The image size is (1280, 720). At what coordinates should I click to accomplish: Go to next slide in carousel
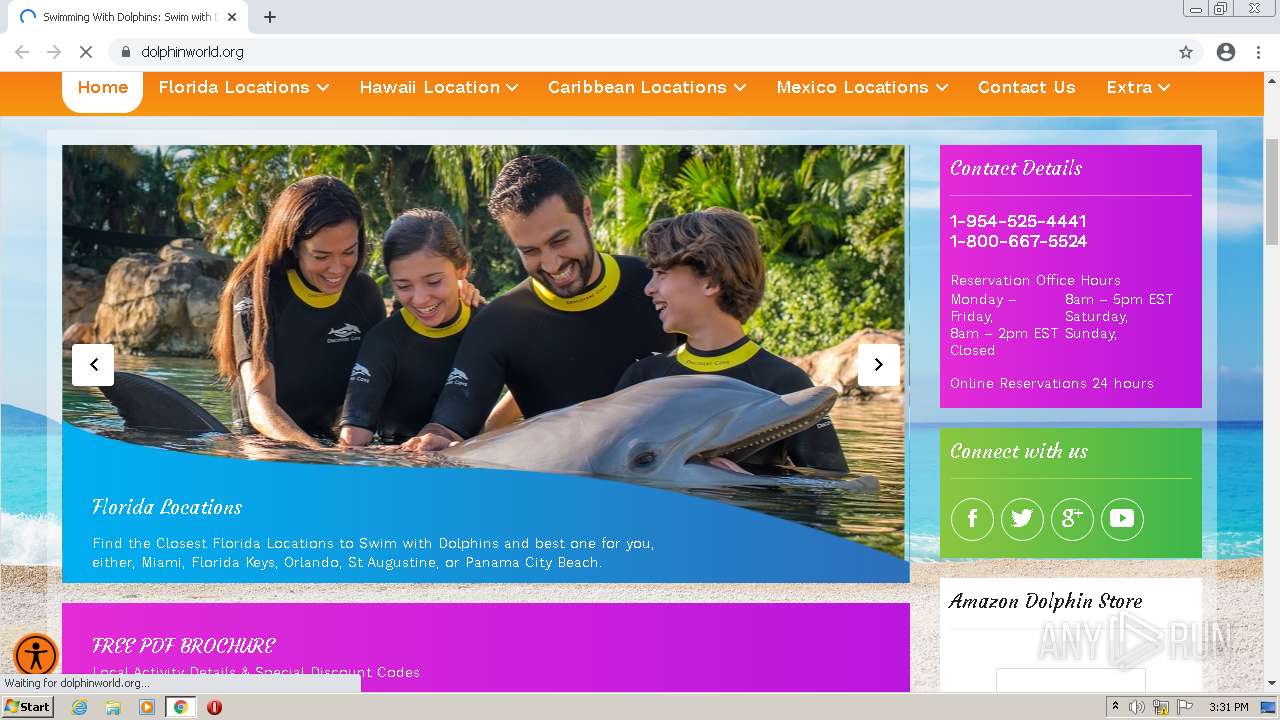click(x=878, y=365)
